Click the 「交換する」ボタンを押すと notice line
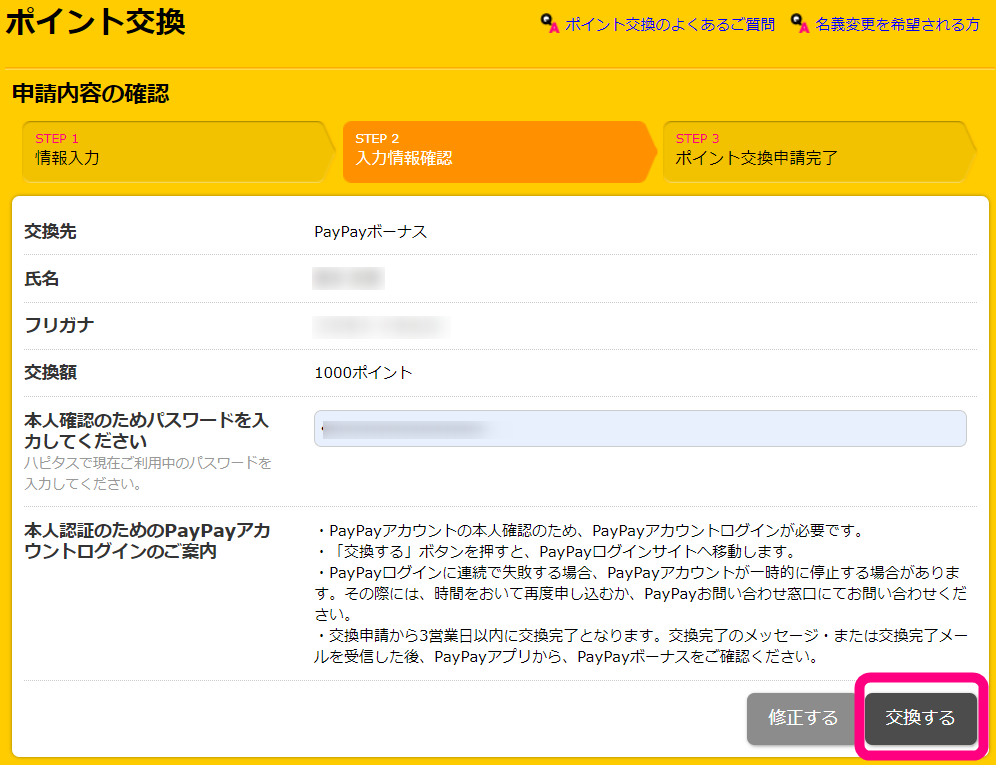The height and width of the screenshot is (765, 996). pyautogui.click(x=555, y=552)
